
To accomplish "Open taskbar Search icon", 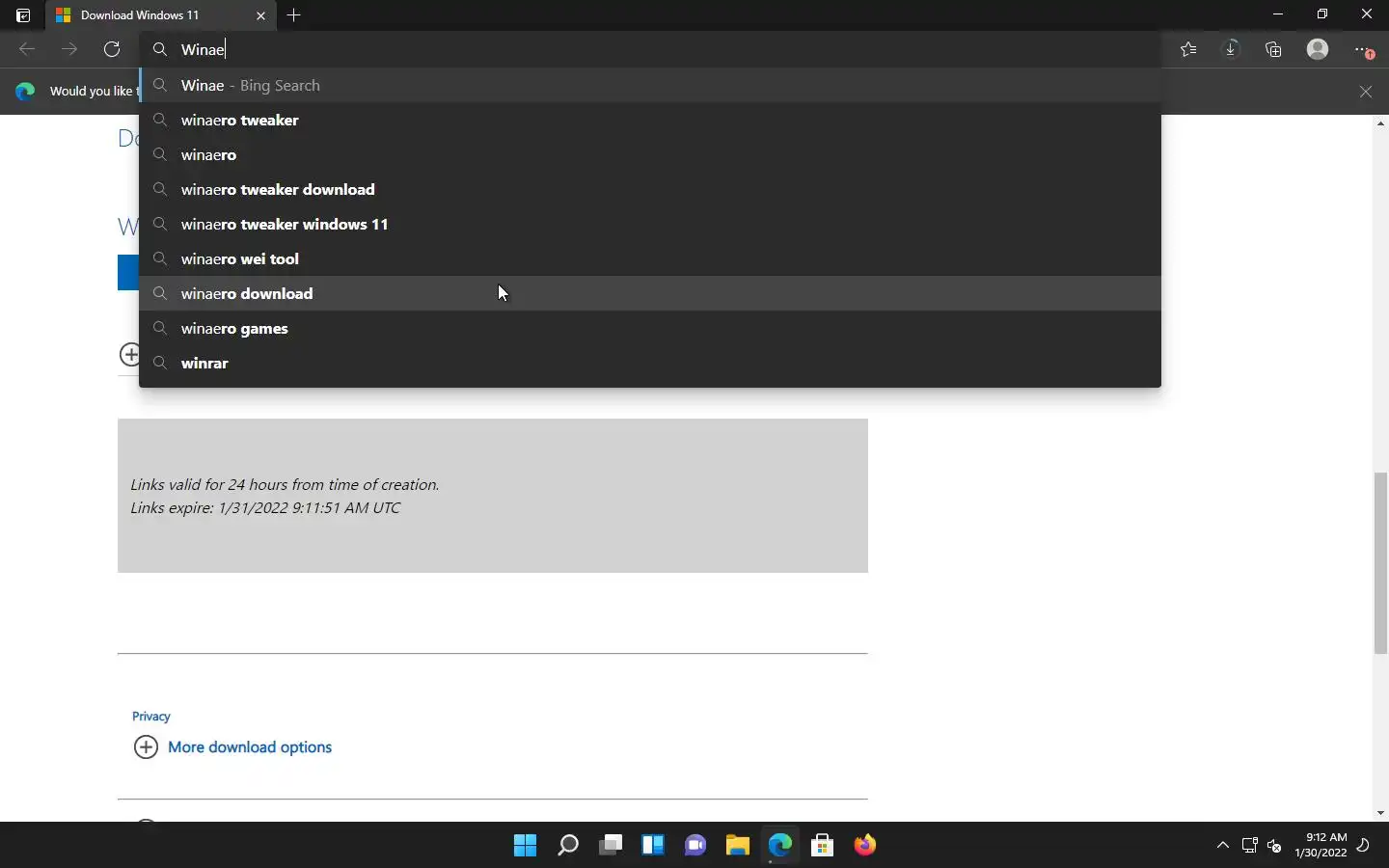I will coord(568,845).
